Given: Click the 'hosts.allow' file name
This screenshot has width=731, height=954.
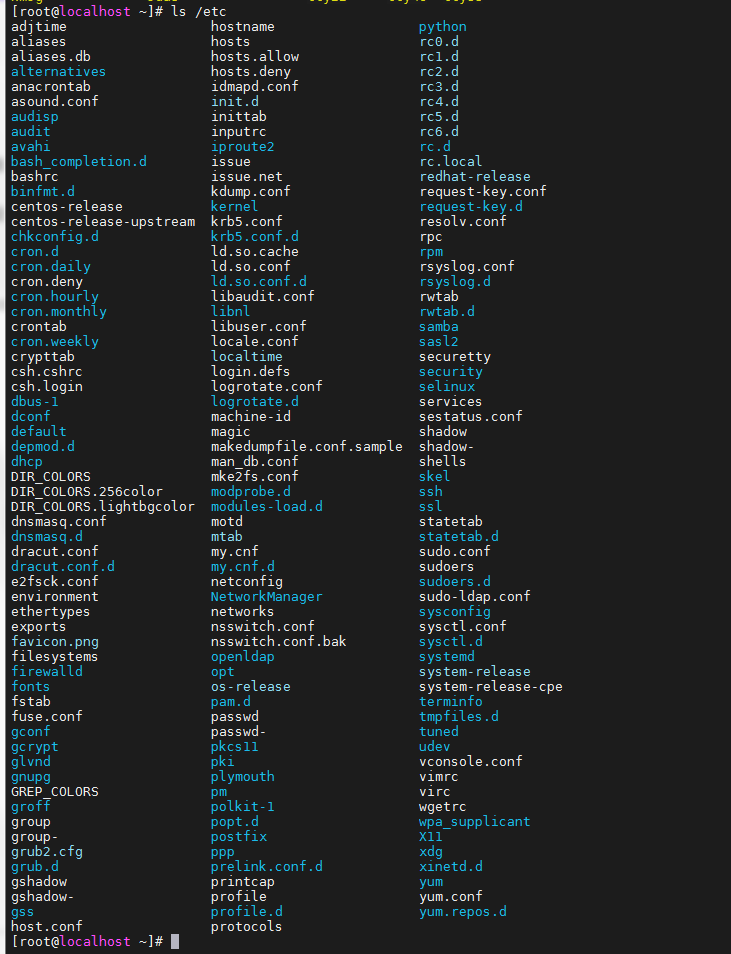Looking at the screenshot, I should 254,57.
